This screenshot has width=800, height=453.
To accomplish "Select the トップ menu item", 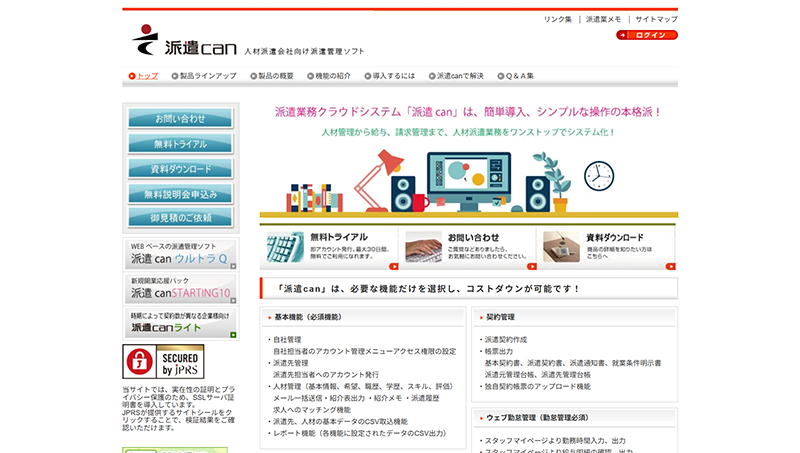I will 143,76.
